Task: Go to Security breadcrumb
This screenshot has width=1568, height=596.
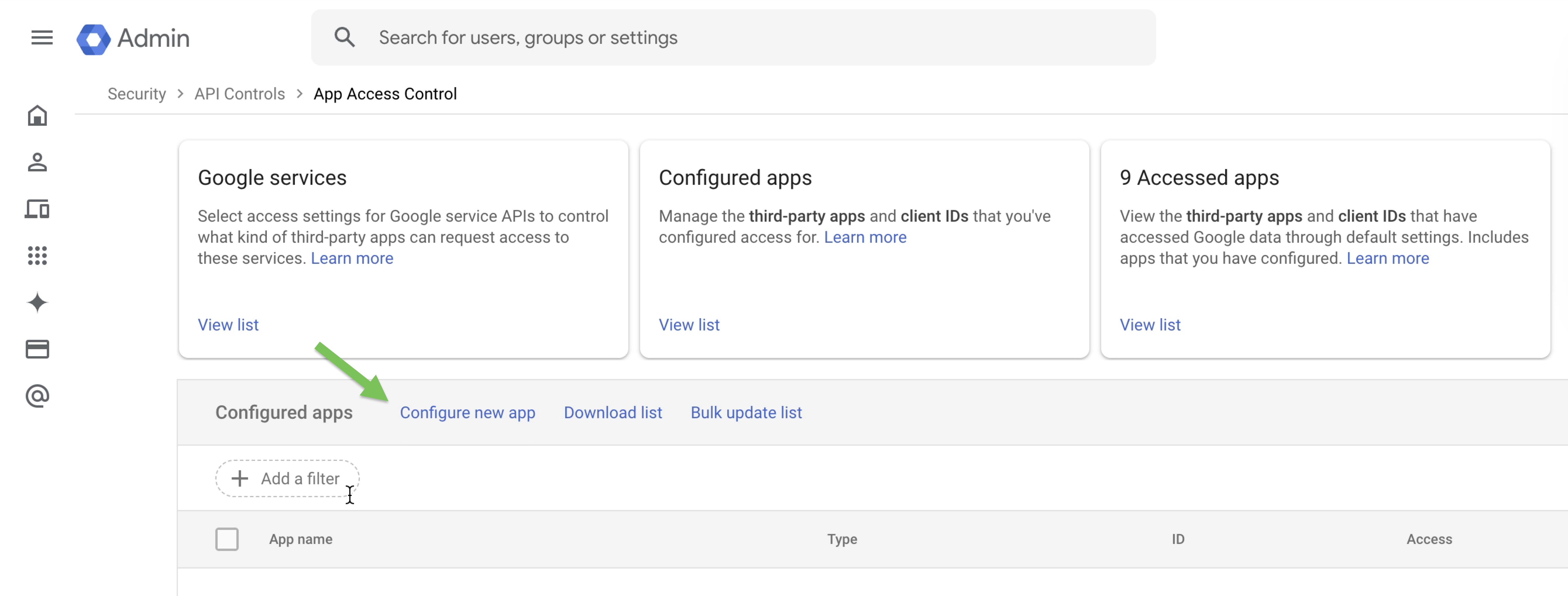Action: pyautogui.click(x=136, y=94)
